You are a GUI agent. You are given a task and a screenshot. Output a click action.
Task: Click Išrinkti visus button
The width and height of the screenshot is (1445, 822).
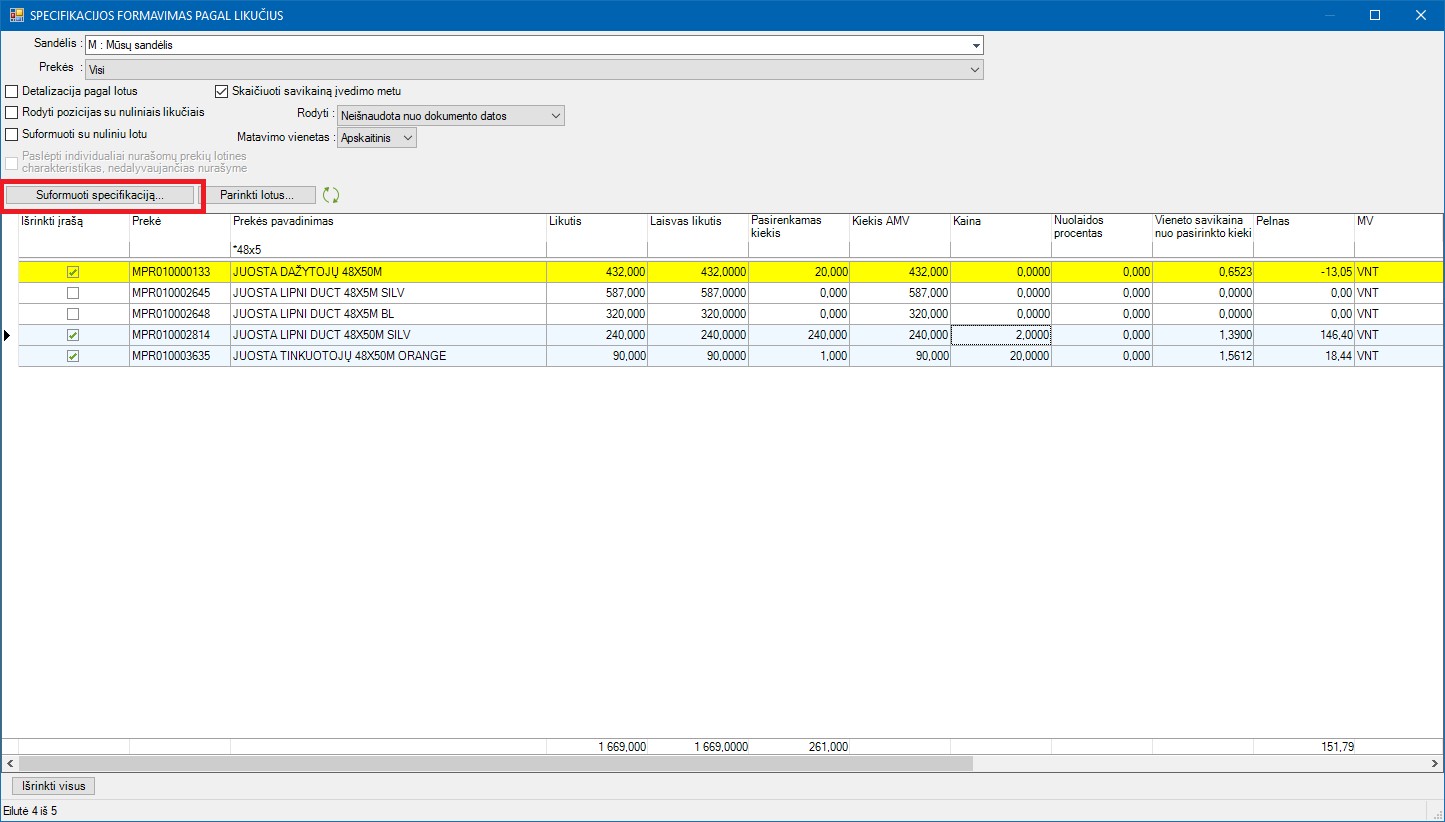[x=53, y=786]
